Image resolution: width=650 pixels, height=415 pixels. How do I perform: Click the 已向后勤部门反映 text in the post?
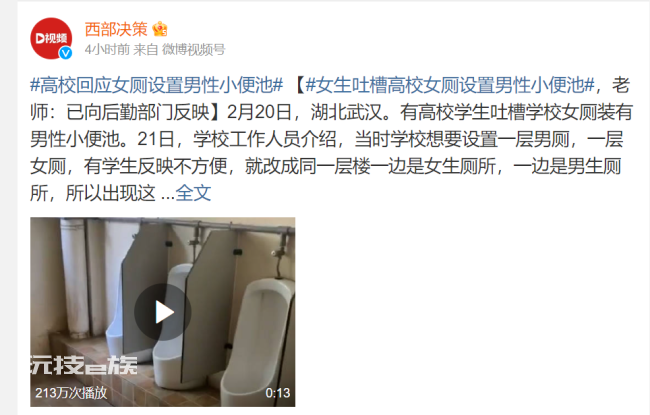(138, 112)
